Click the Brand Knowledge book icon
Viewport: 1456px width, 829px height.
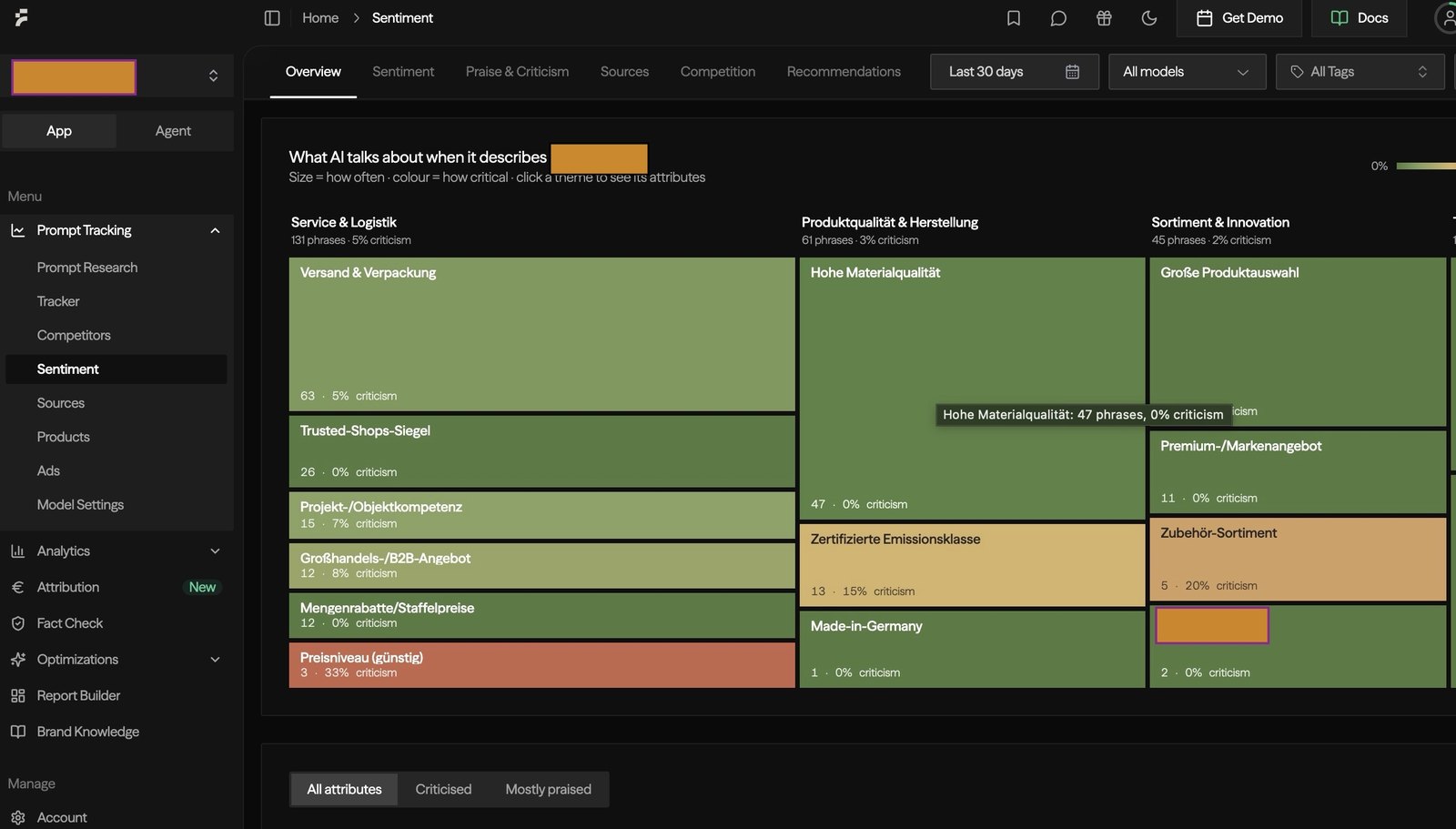click(17, 733)
